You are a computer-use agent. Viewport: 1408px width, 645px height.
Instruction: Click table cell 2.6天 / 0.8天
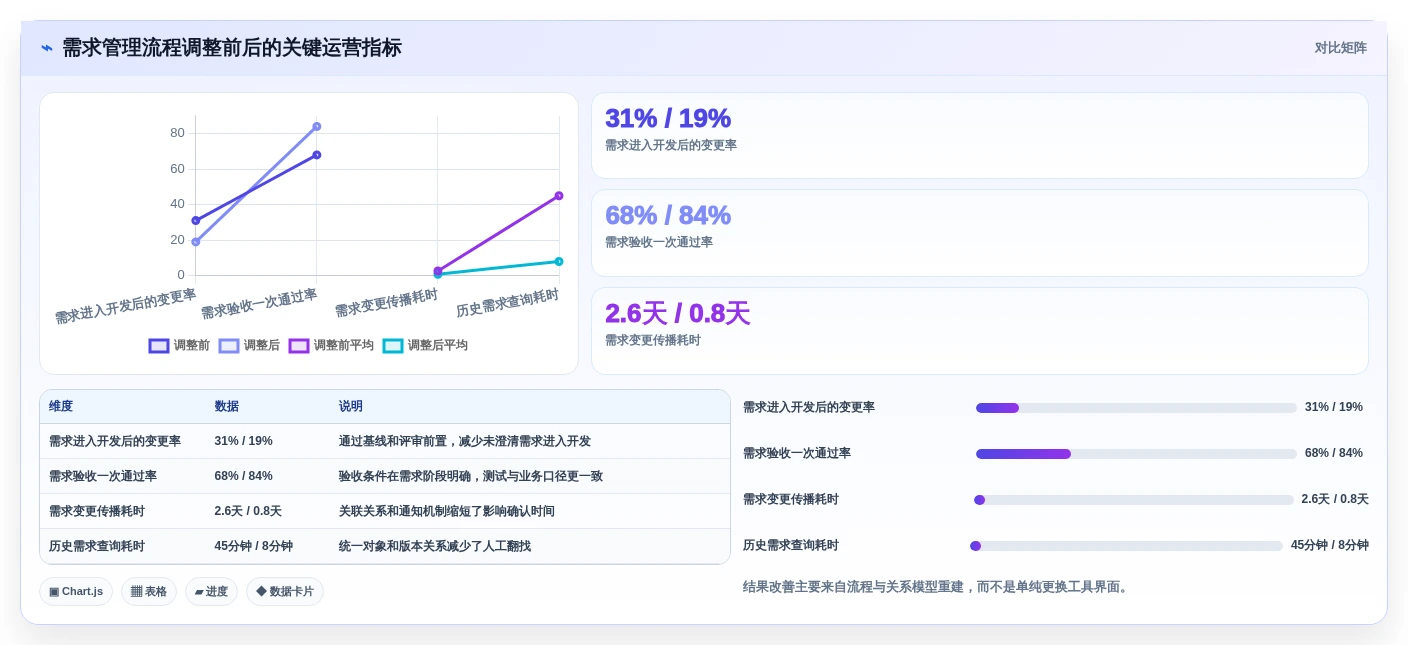click(x=248, y=511)
